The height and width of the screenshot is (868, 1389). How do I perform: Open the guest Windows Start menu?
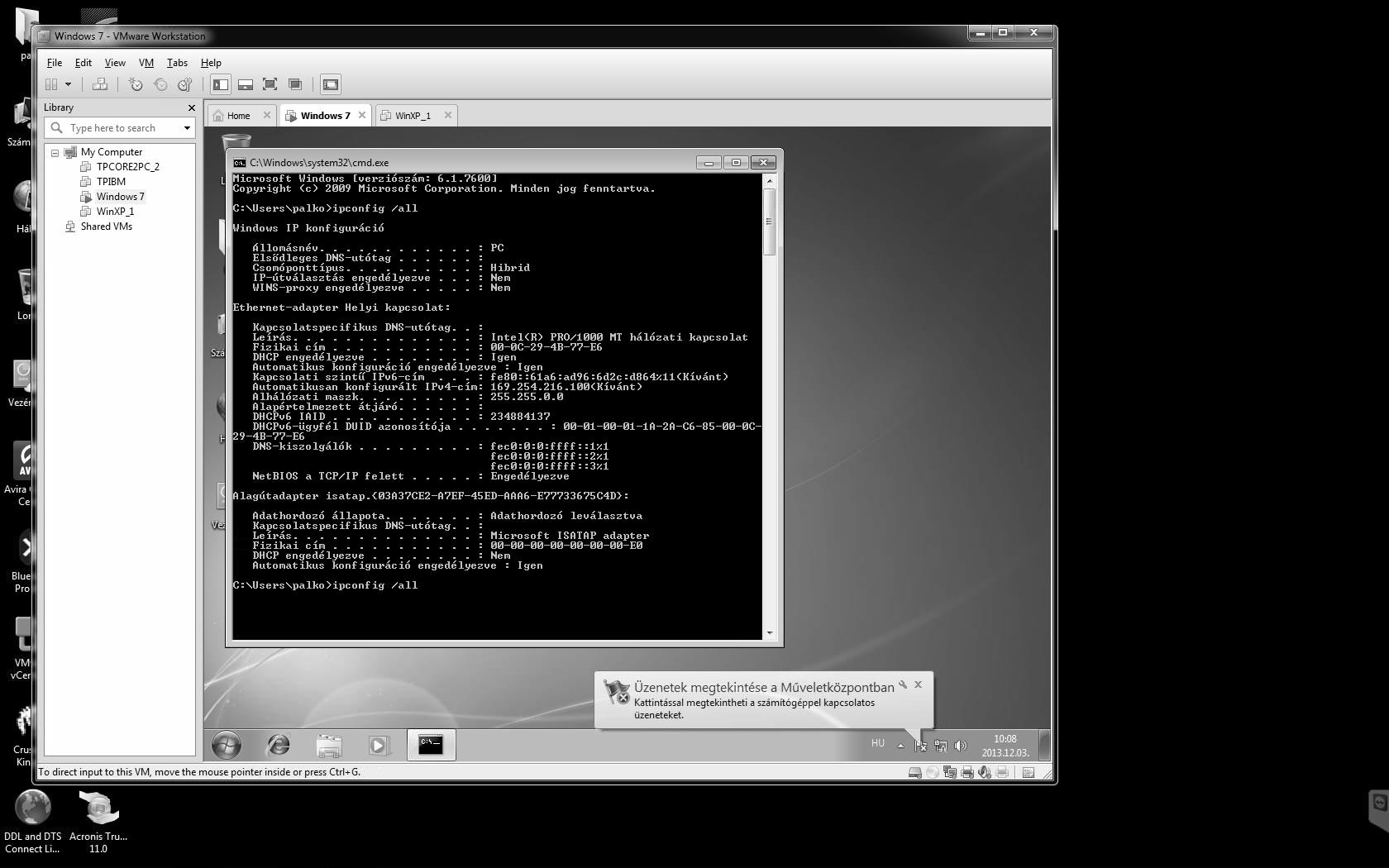click(227, 746)
